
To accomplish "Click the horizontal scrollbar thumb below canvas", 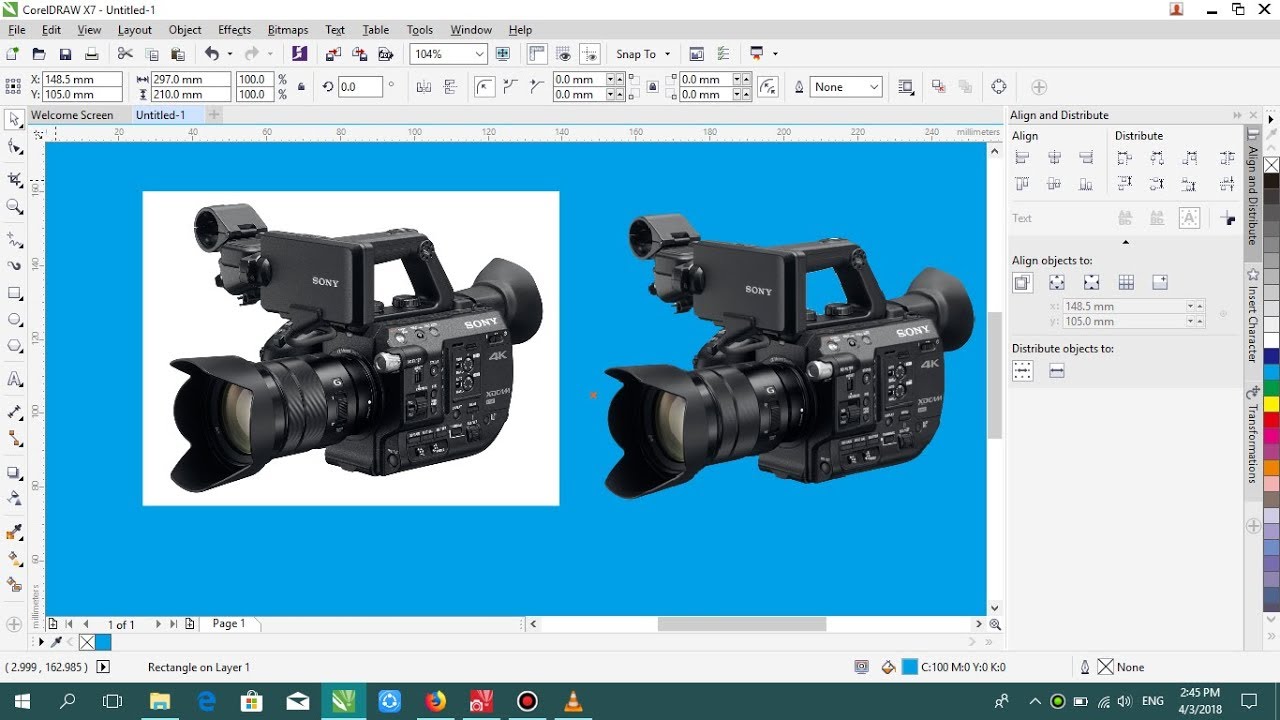I will [742, 624].
